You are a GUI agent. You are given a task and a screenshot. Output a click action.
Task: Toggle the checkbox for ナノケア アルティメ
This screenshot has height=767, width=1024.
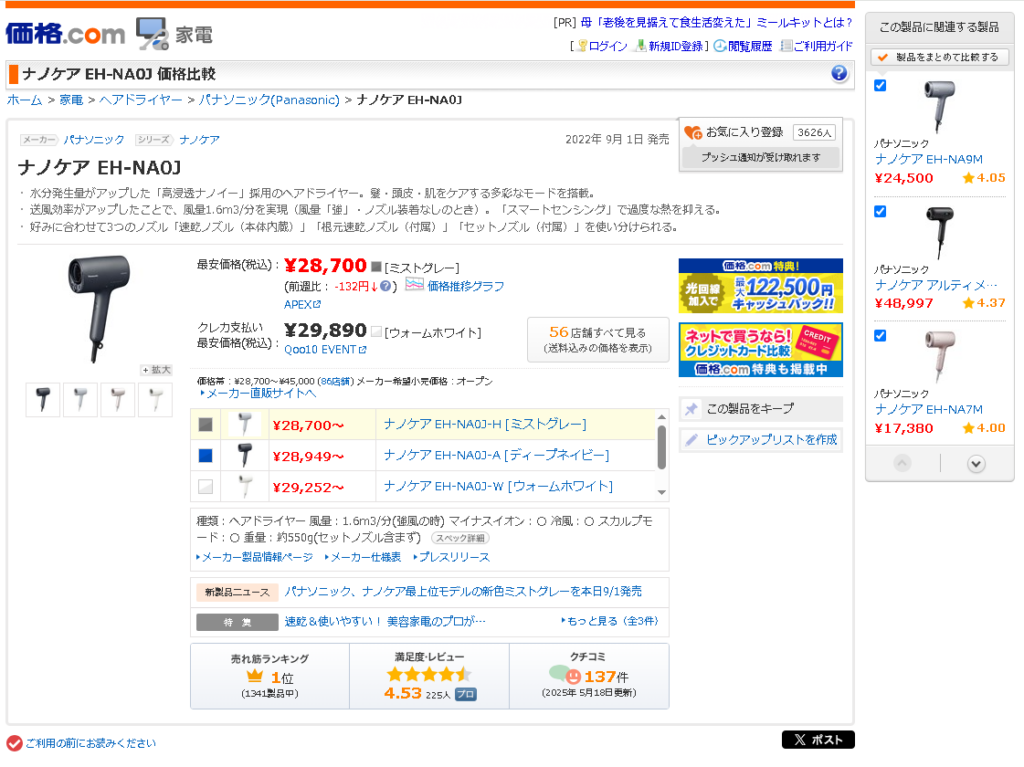click(x=880, y=212)
